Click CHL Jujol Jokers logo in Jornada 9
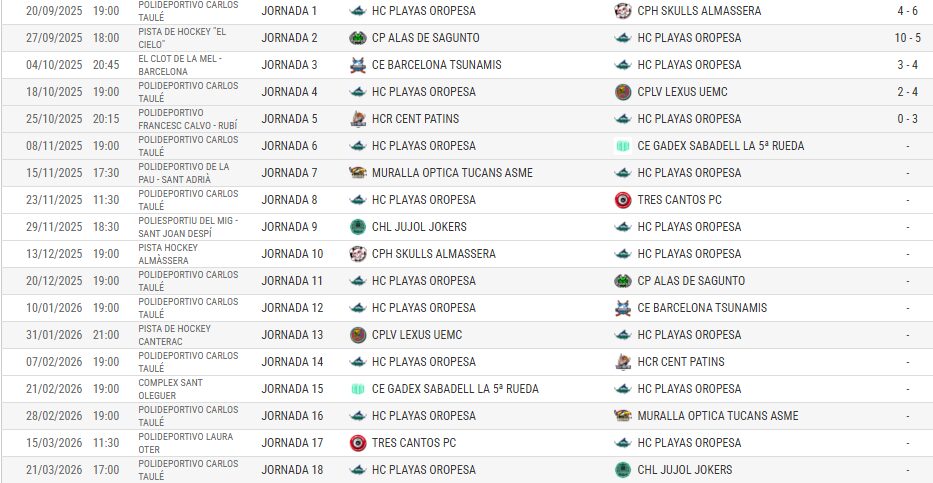The height and width of the screenshot is (483, 933). pyautogui.click(x=358, y=227)
